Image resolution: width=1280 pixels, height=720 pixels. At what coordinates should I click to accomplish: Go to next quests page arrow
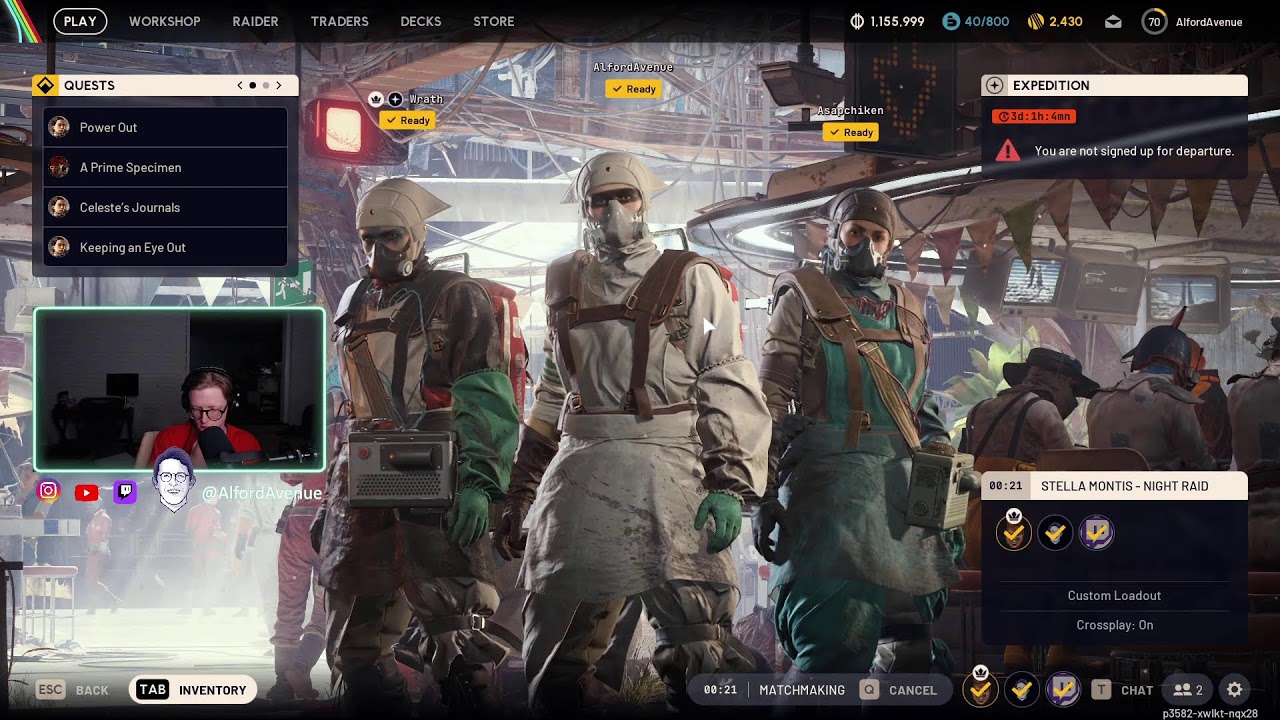tap(279, 85)
